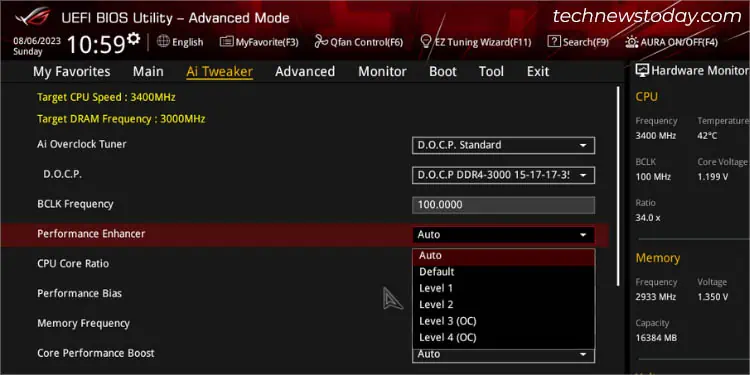Click the BCLK 100 MHz reading
The height and width of the screenshot is (375, 750).
pos(653,177)
